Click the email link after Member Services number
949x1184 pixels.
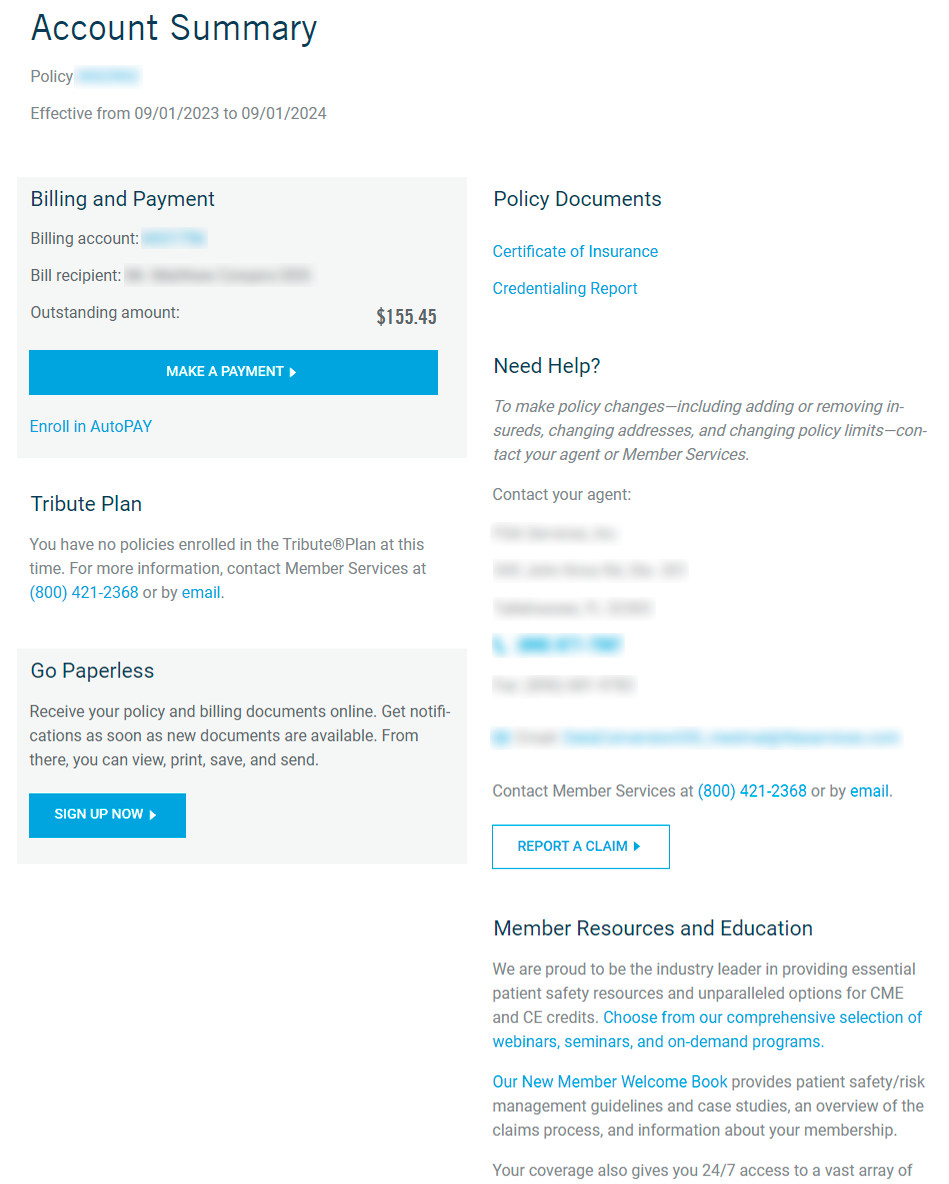(x=869, y=791)
